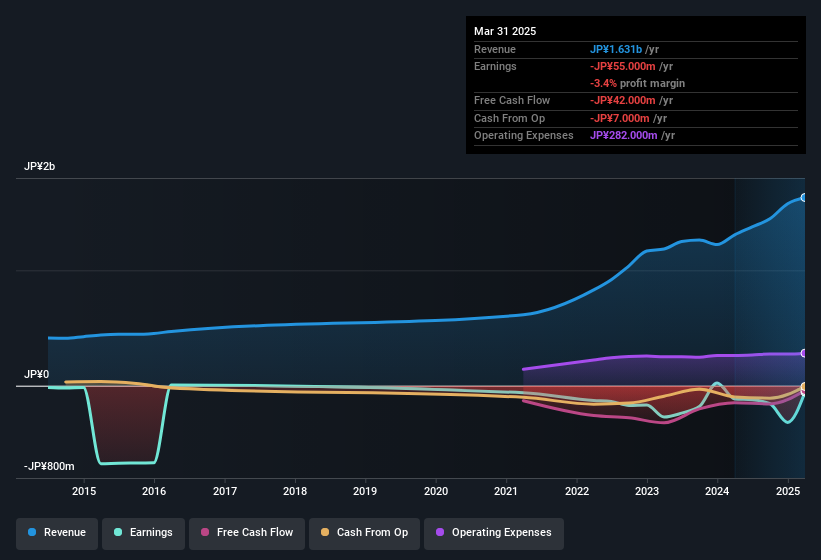The image size is (821, 560).
Task: Click the Cash From Op endpoint marker
Action: pyautogui.click(x=804, y=387)
